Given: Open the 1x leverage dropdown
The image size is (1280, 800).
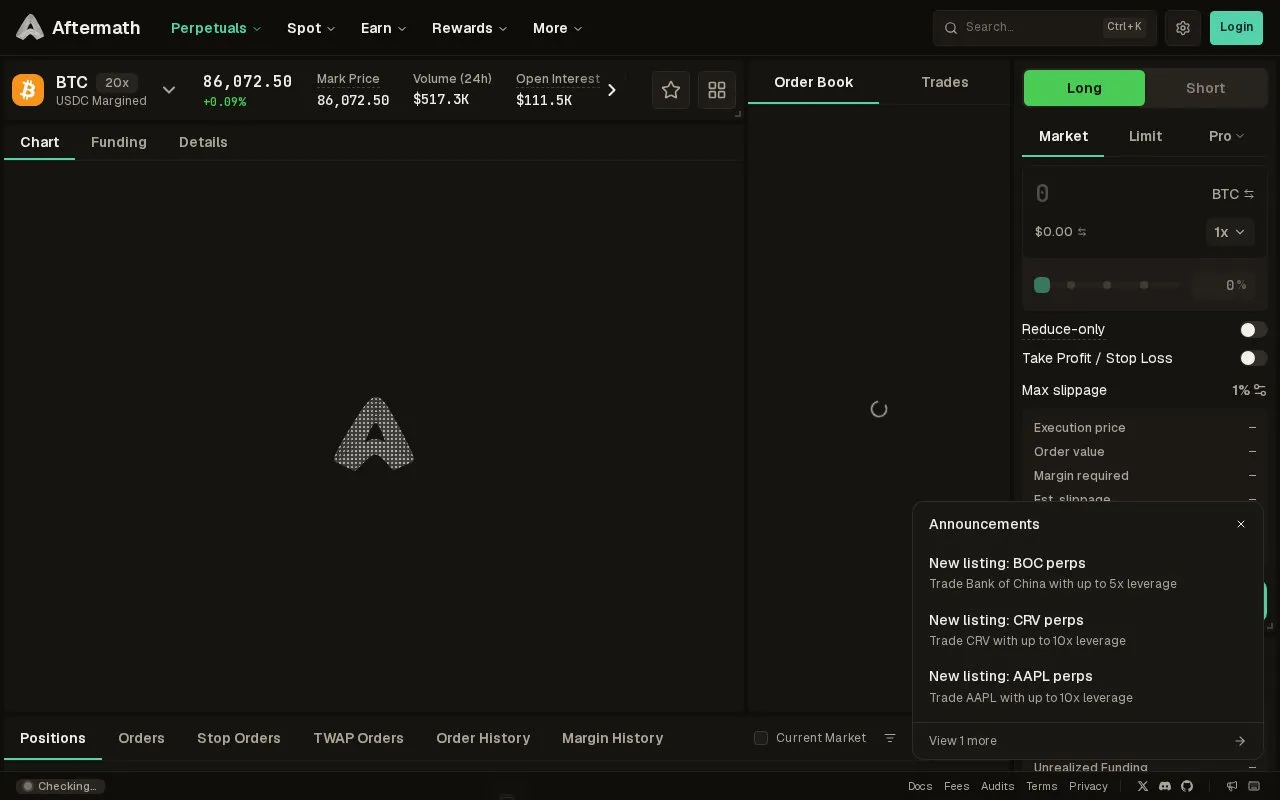Looking at the screenshot, I should point(1230,232).
